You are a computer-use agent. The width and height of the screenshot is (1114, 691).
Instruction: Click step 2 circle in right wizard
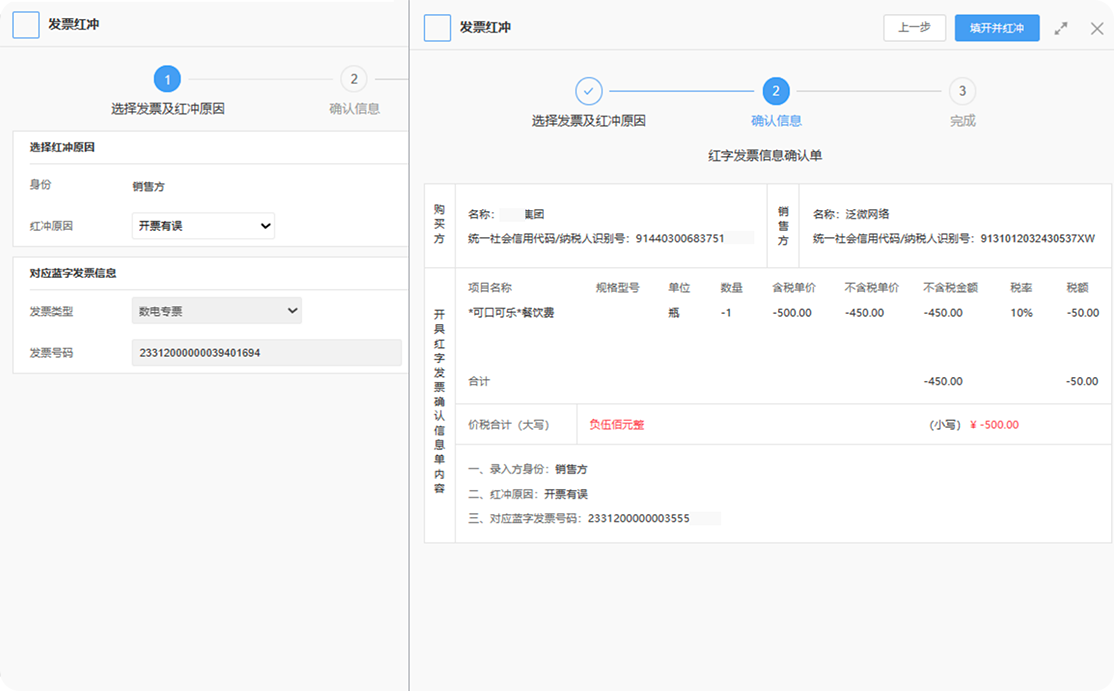[x=775, y=92]
